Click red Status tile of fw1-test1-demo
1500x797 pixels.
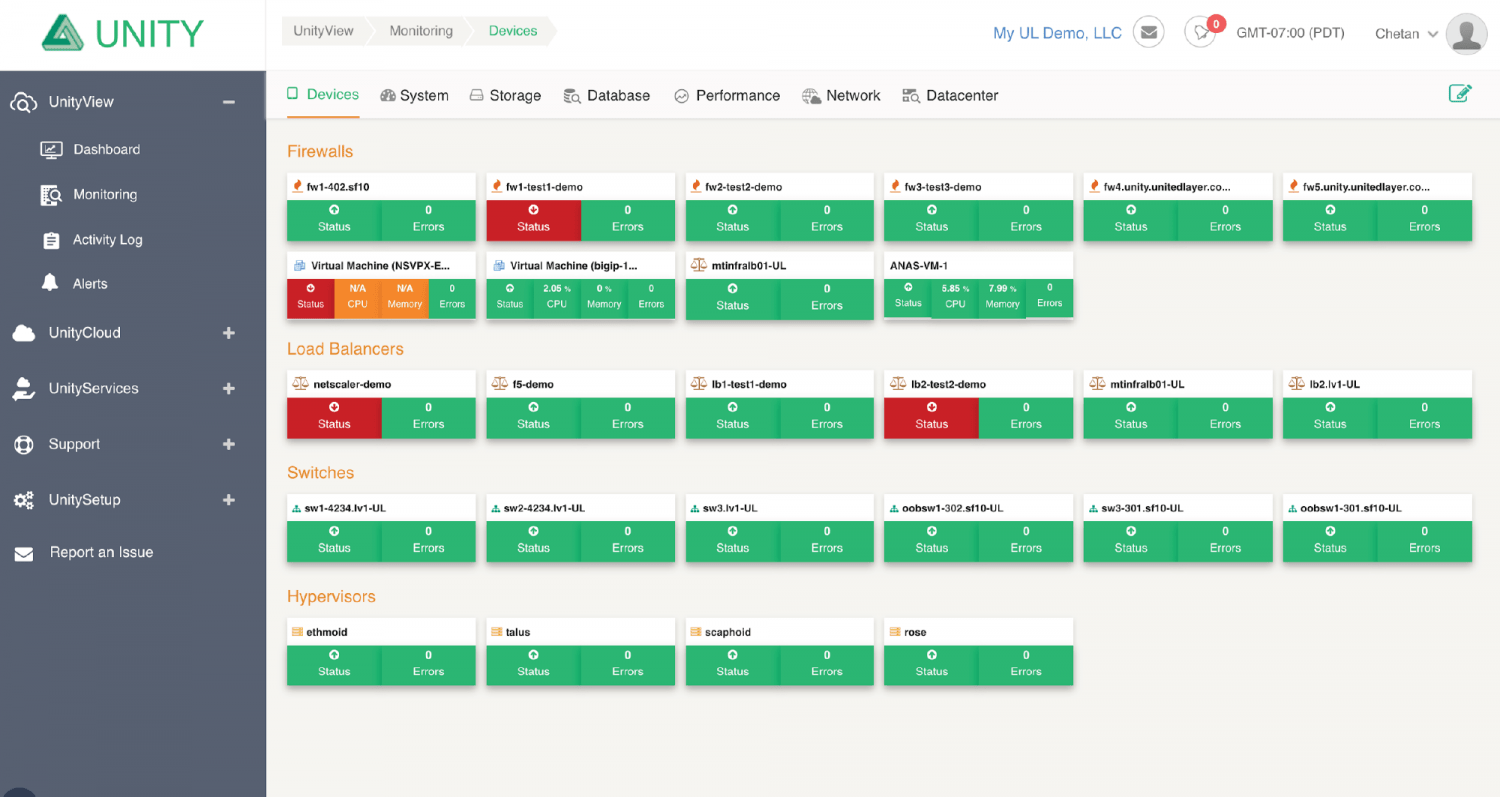[x=533, y=218]
